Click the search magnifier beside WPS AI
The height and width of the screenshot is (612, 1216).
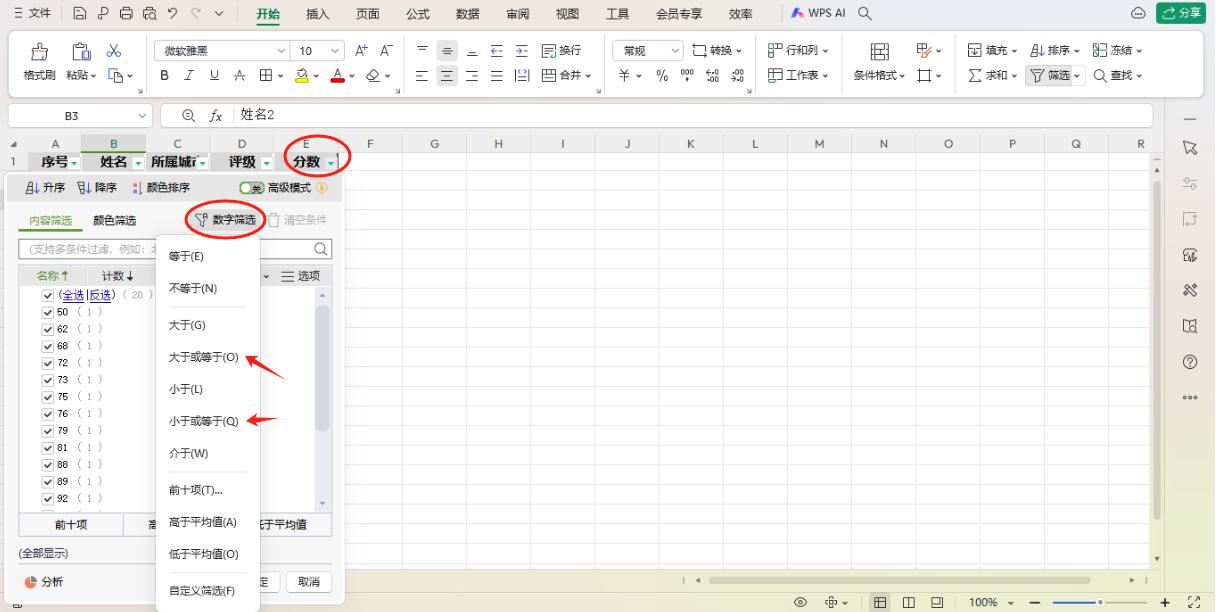point(864,13)
